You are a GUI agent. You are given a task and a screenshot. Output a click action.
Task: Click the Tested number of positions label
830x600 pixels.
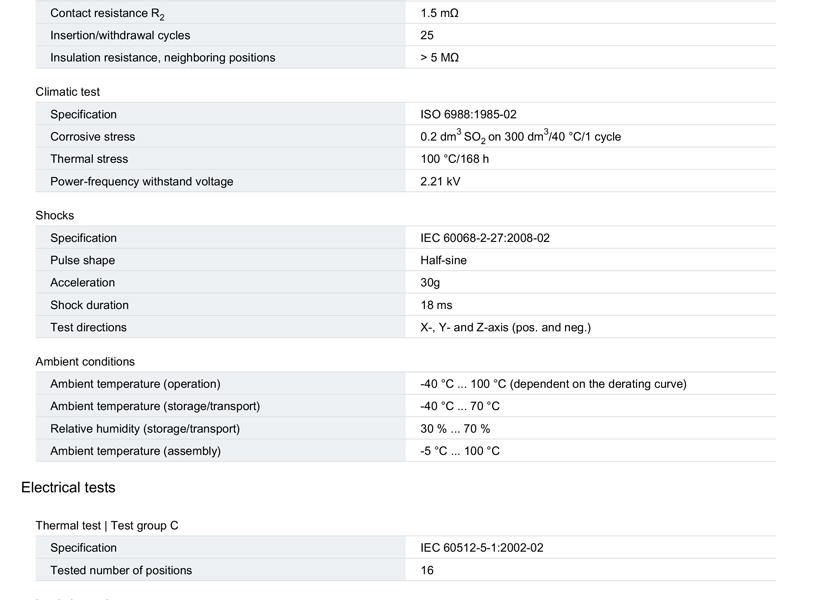[x=121, y=571]
